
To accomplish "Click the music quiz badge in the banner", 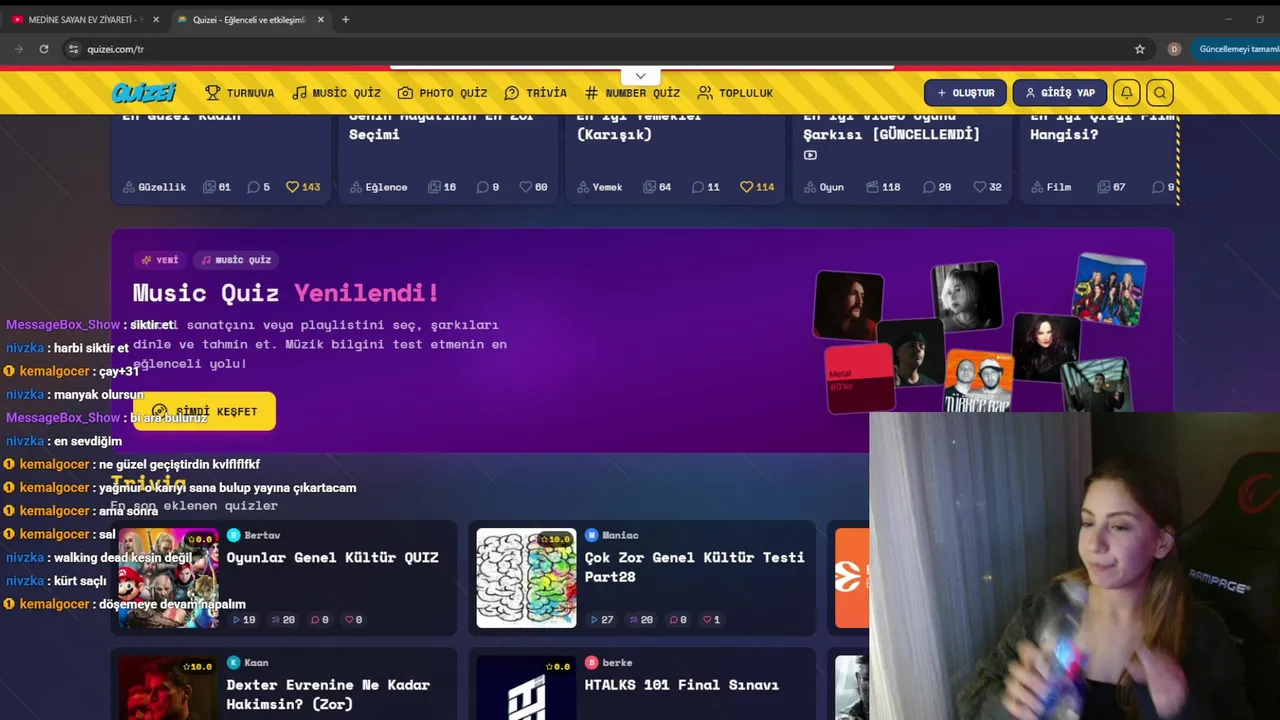I will [x=236, y=260].
